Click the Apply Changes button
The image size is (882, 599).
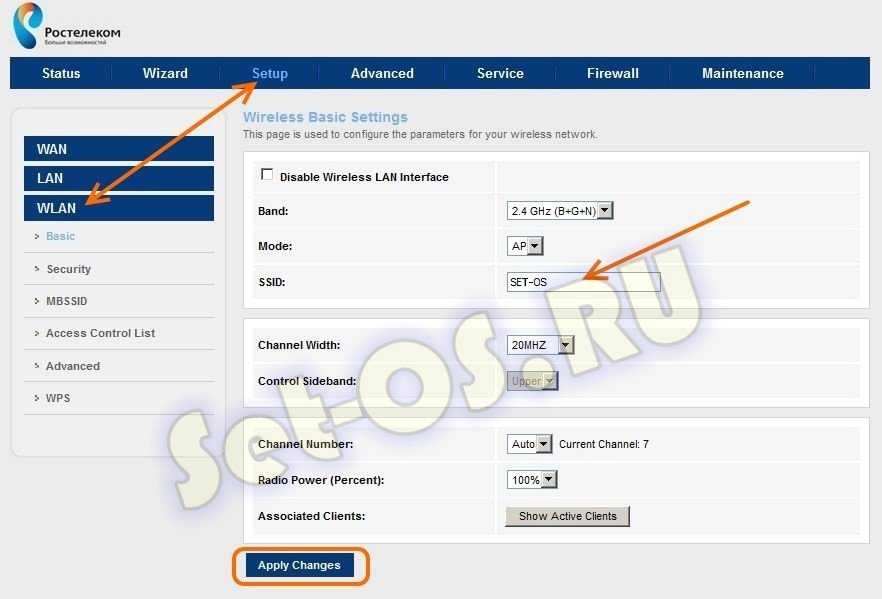299,565
